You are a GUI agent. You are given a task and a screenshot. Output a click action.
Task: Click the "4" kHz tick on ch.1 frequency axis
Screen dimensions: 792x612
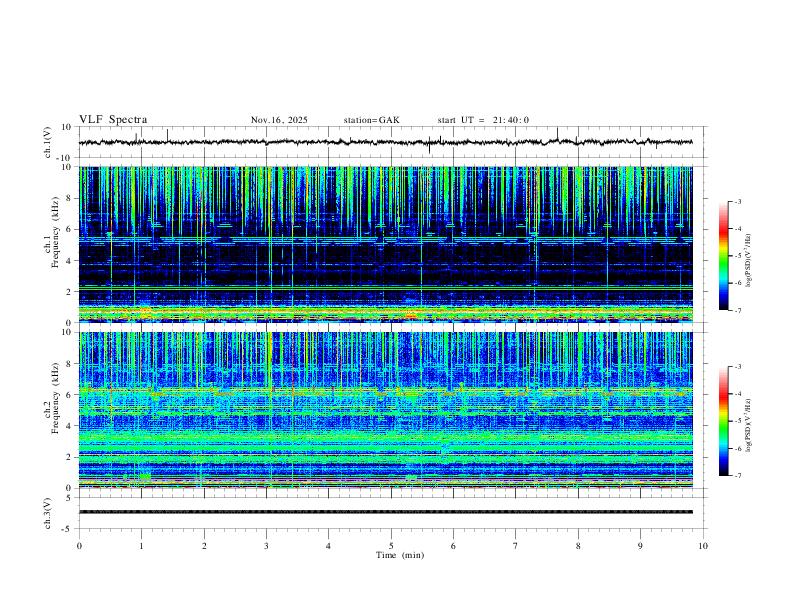click(70, 261)
